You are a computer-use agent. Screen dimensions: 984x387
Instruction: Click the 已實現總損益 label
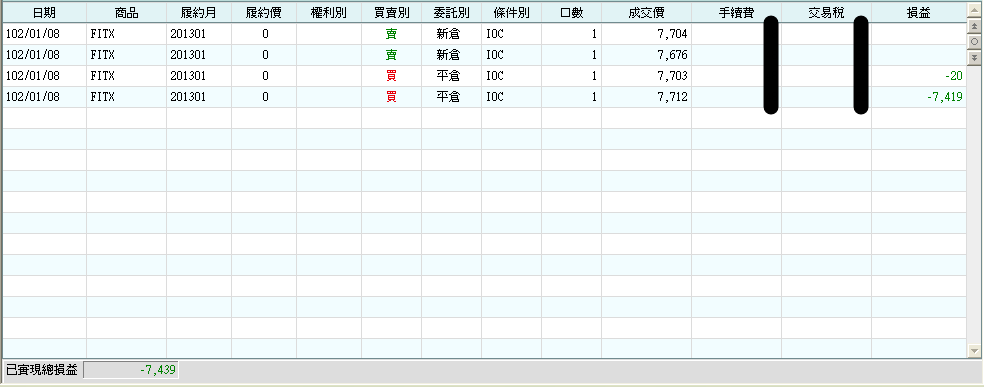pos(41,370)
